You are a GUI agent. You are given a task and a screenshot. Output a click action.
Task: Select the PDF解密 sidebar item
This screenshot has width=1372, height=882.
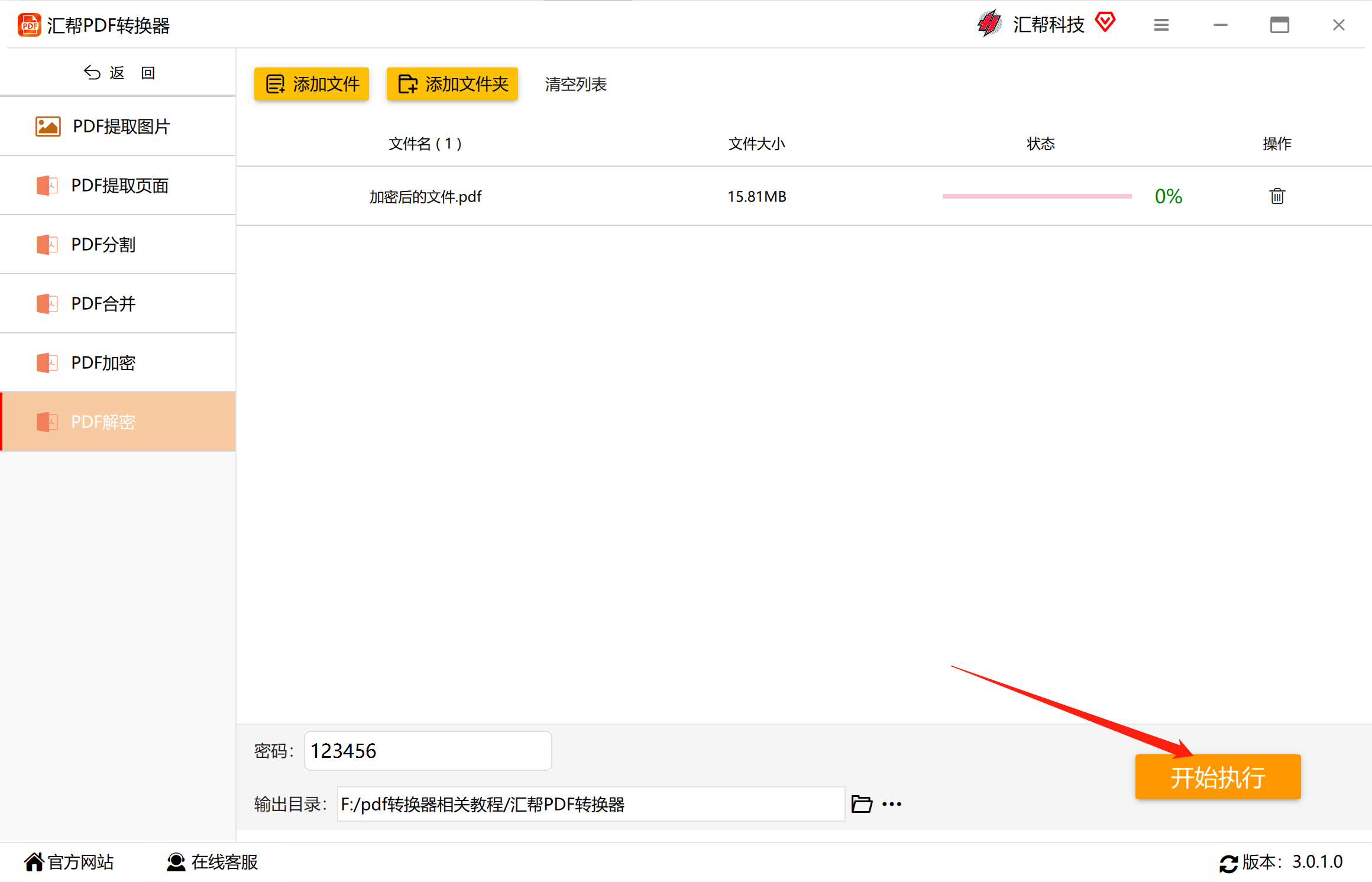point(118,422)
